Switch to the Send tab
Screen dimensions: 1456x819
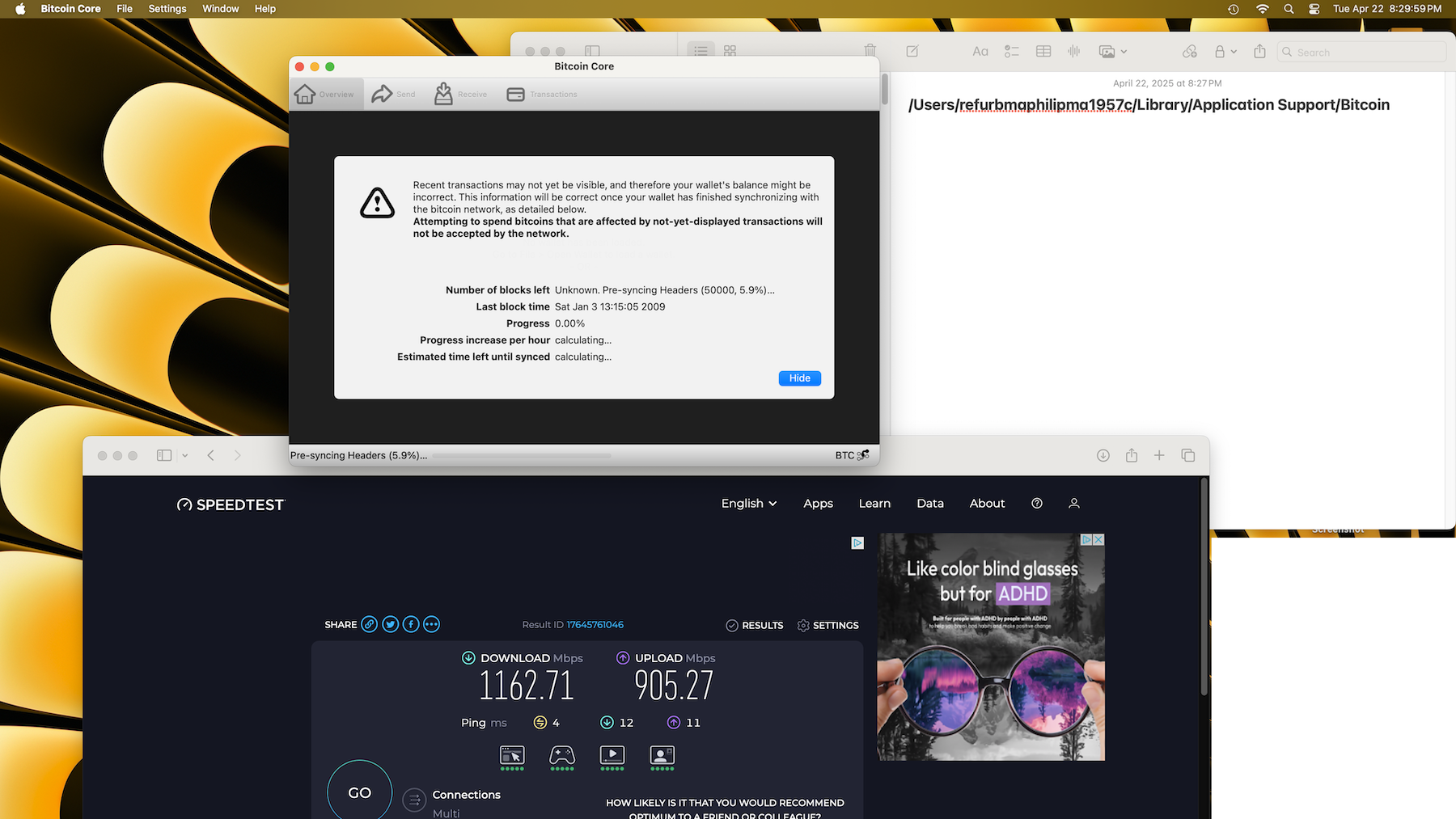coord(393,95)
